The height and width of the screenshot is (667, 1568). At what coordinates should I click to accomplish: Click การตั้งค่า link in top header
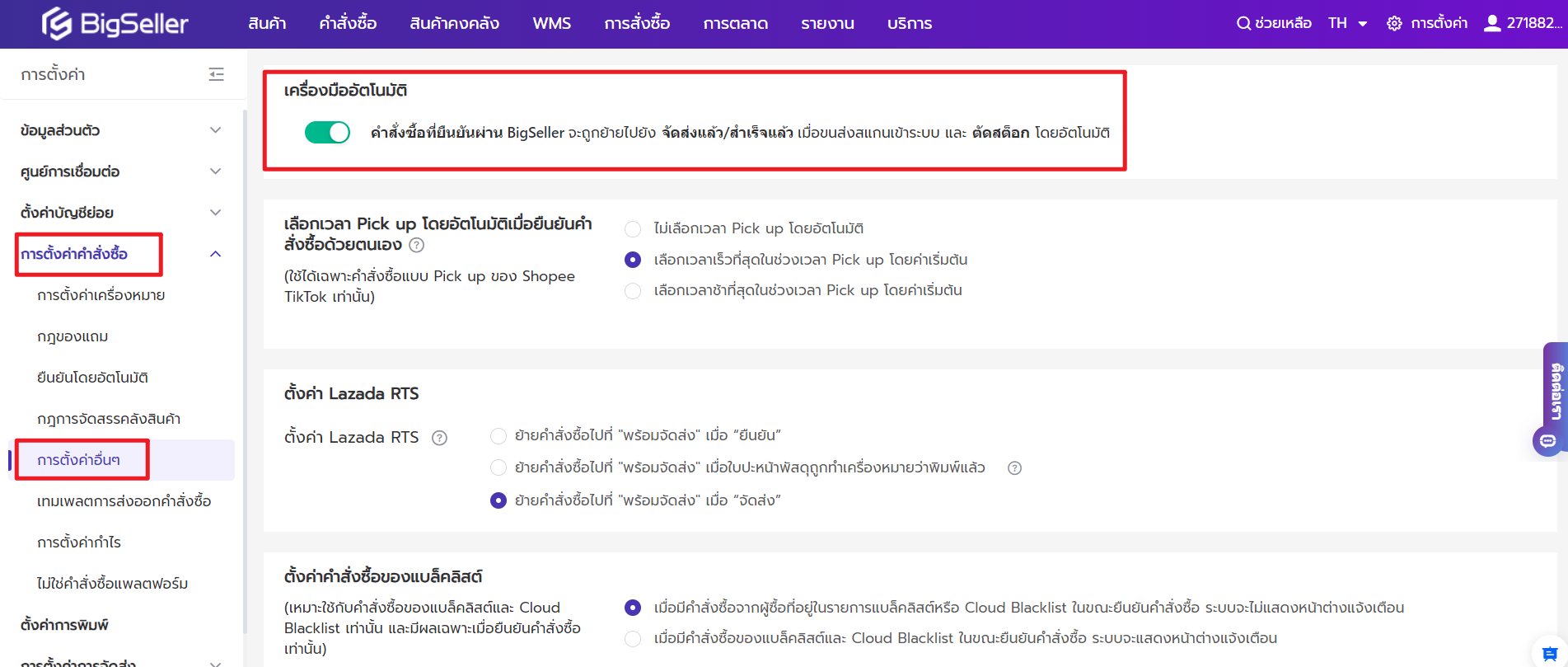pyautogui.click(x=1439, y=24)
